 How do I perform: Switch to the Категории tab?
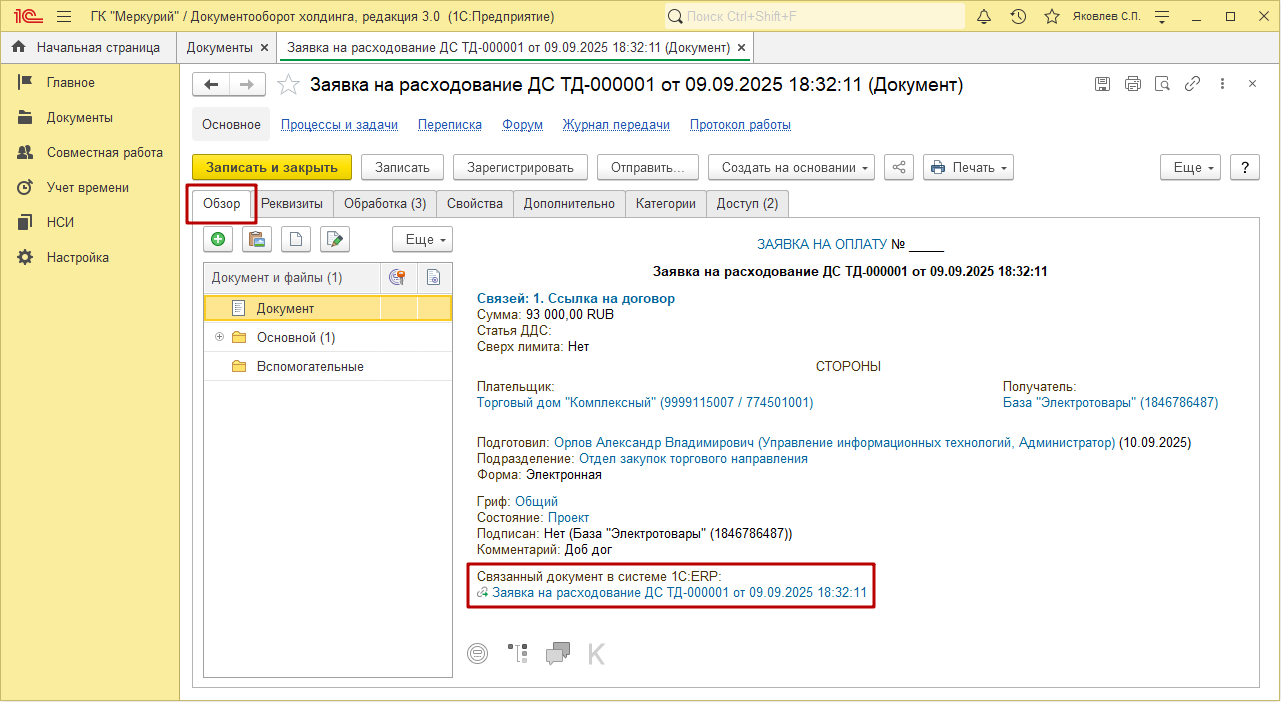click(x=666, y=203)
